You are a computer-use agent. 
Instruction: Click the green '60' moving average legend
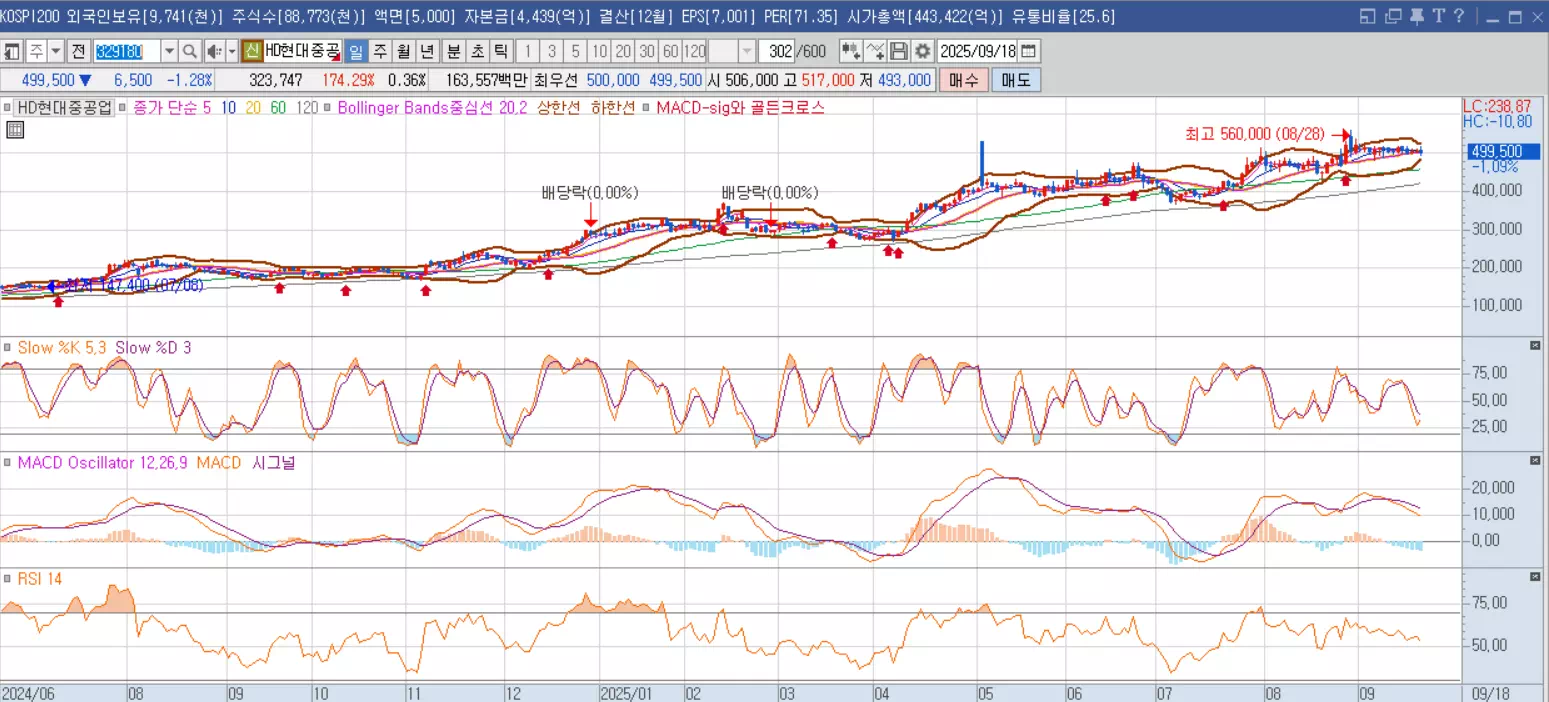pyautogui.click(x=277, y=107)
